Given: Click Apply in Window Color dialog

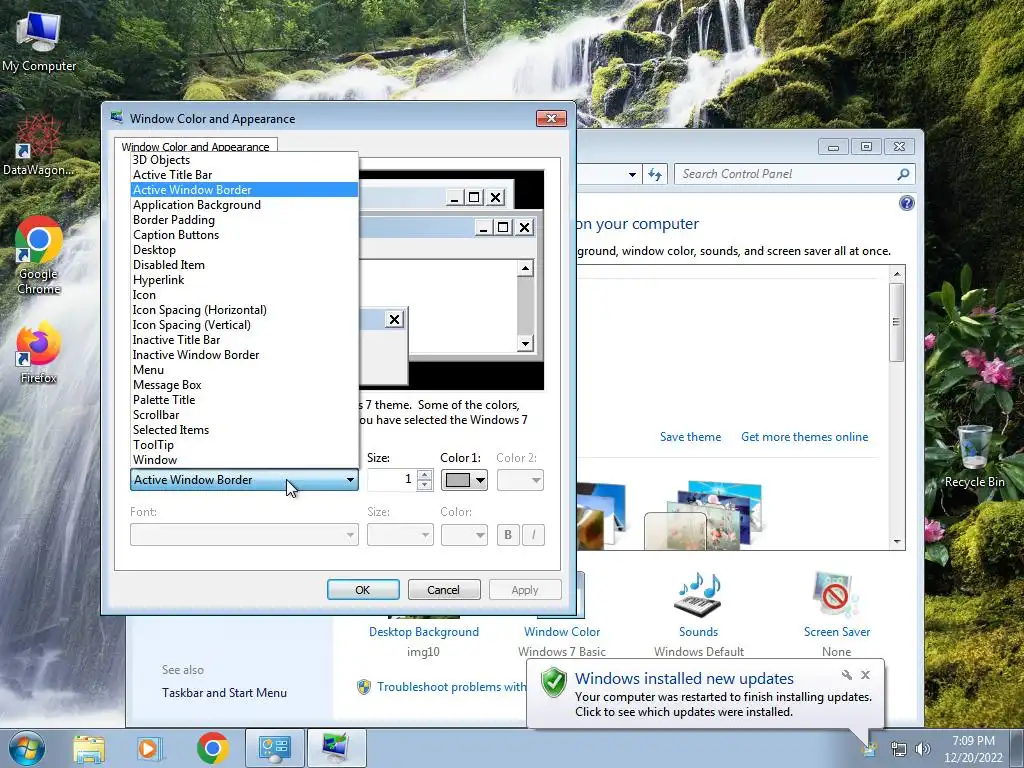Looking at the screenshot, I should [x=525, y=590].
